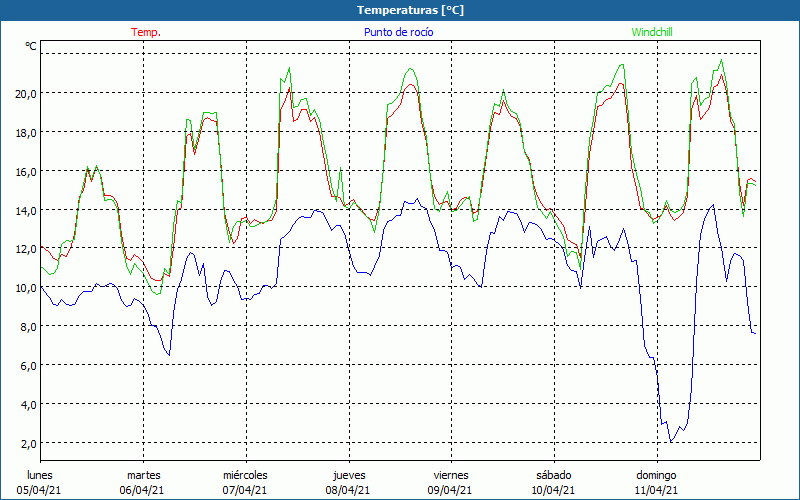Click the '8,0' y-axis value
The image size is (800, 500).
pyautogui.click(x=29, y=327)
